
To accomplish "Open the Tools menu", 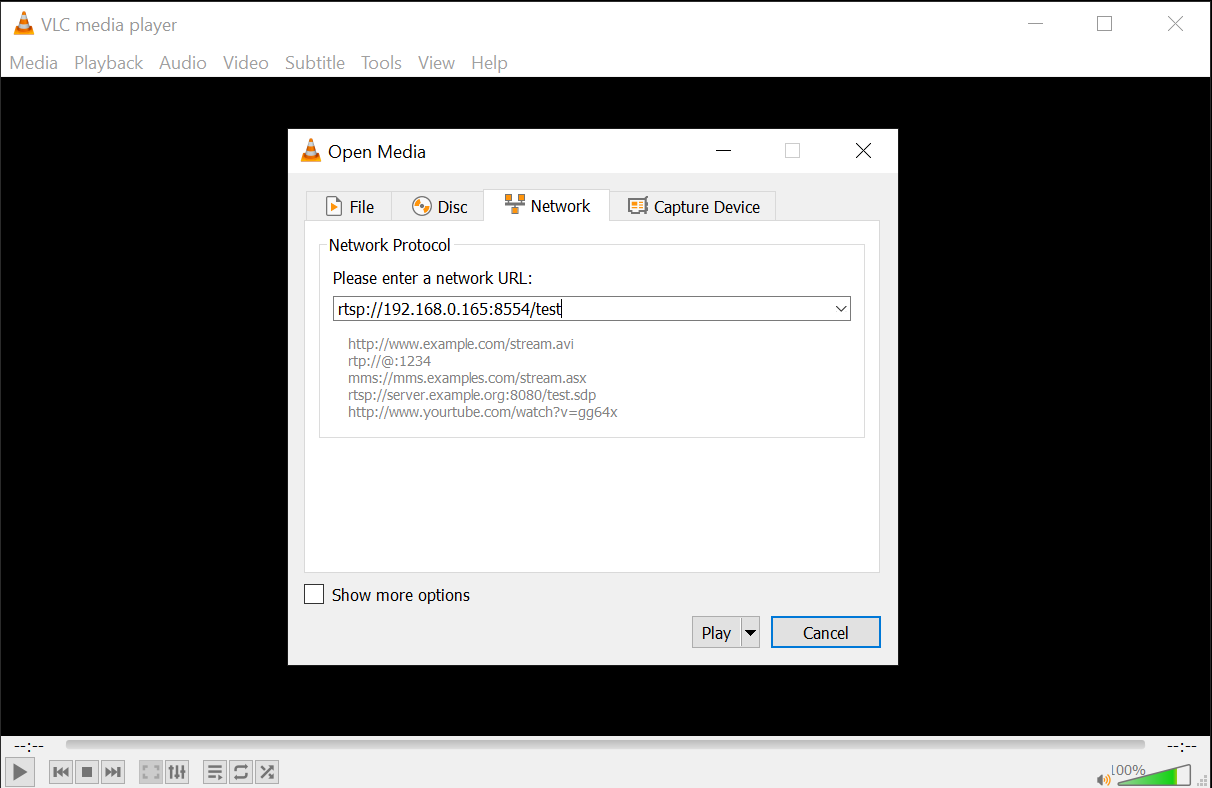I will pos(381,62).
